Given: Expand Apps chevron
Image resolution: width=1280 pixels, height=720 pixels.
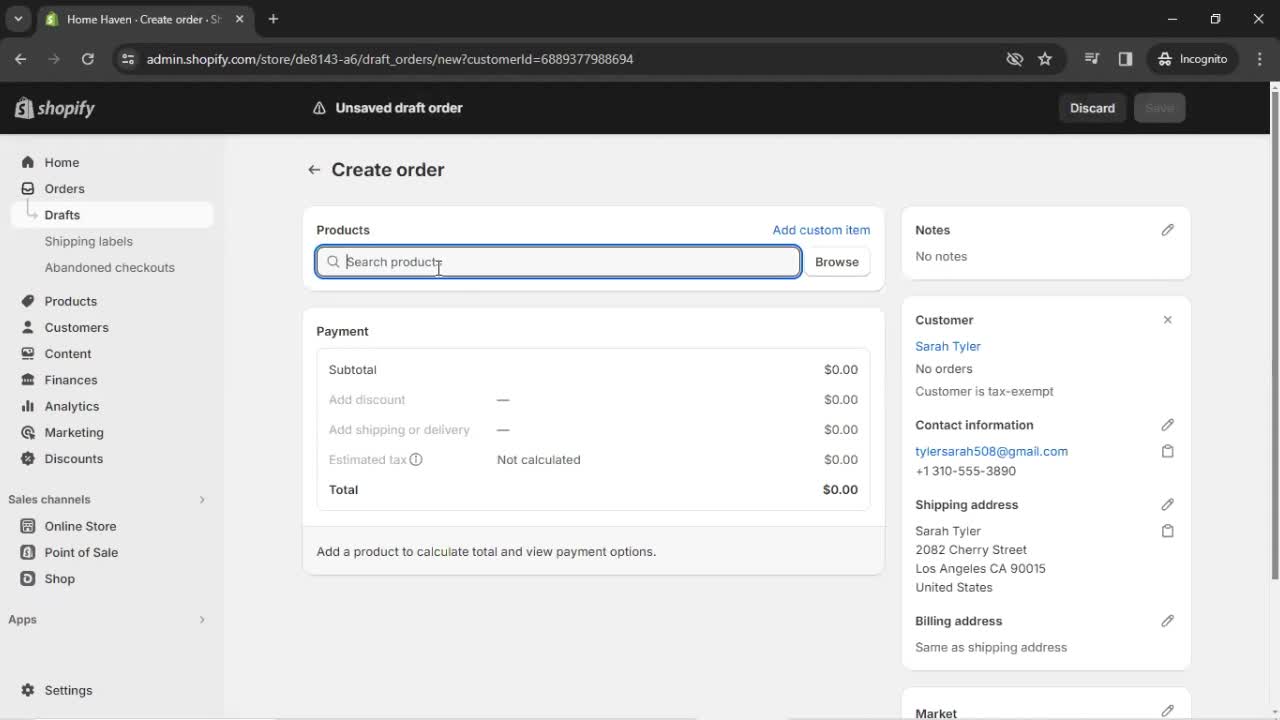Looking at the screenshot, I should (201, 620).
